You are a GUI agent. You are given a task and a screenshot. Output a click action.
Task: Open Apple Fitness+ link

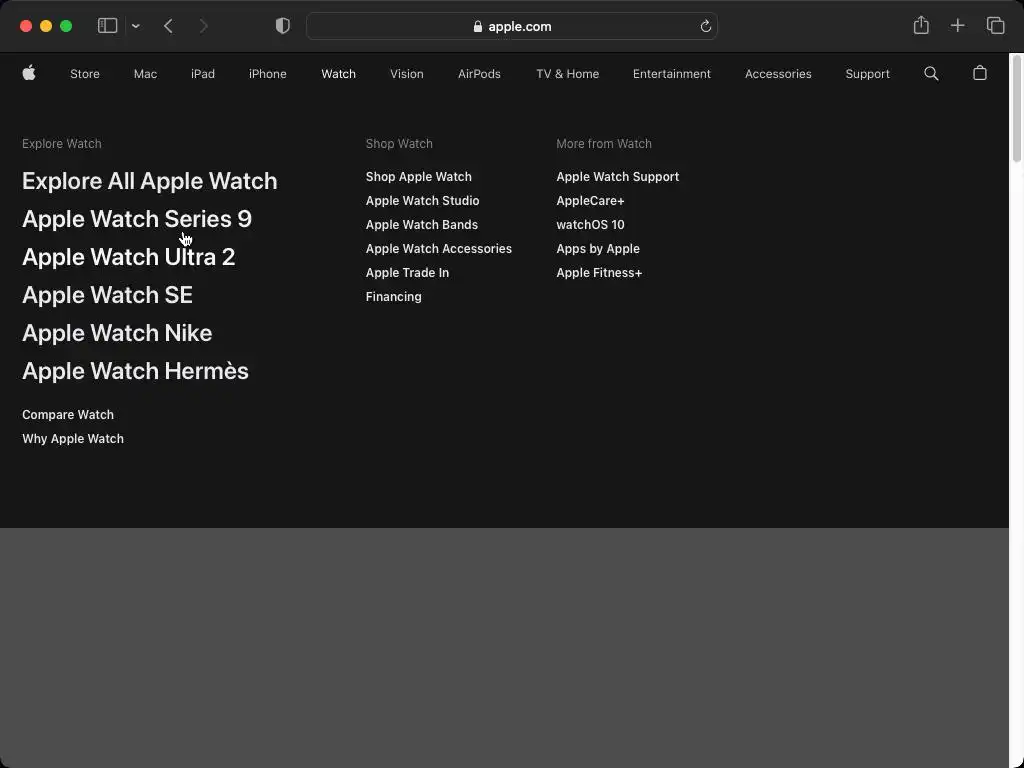[x=600, y=273]
